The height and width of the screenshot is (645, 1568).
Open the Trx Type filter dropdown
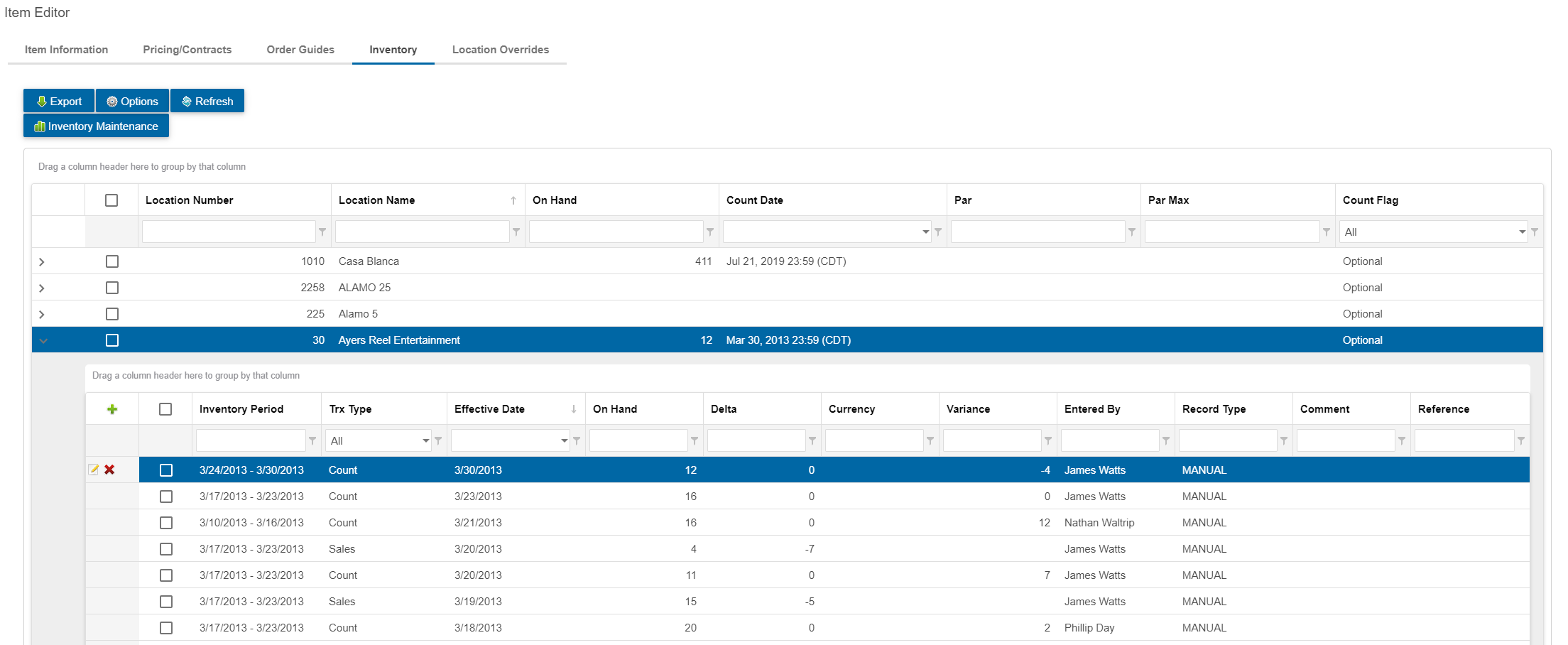425,441
